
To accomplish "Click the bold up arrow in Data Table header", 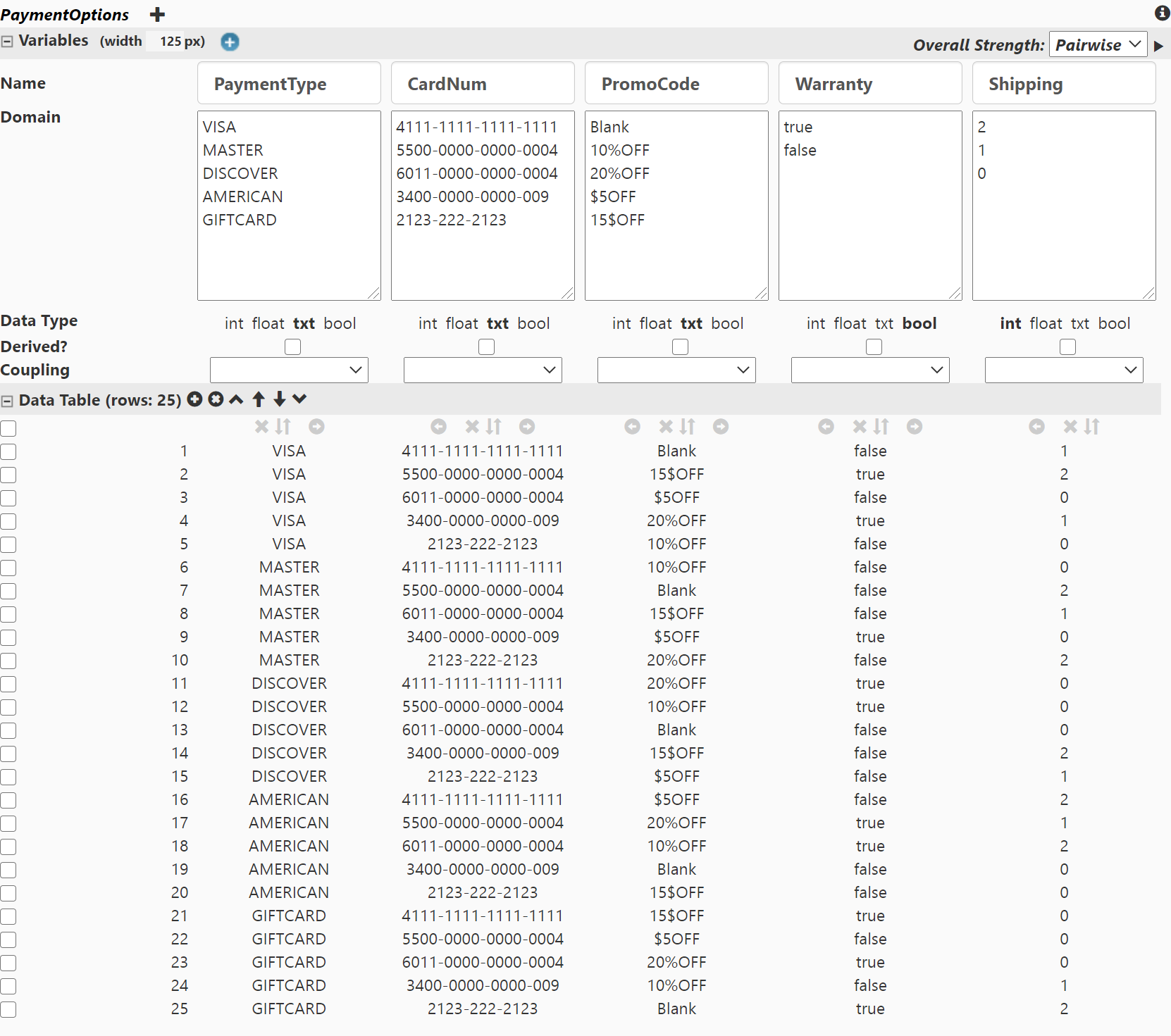I will pos(259,399).
